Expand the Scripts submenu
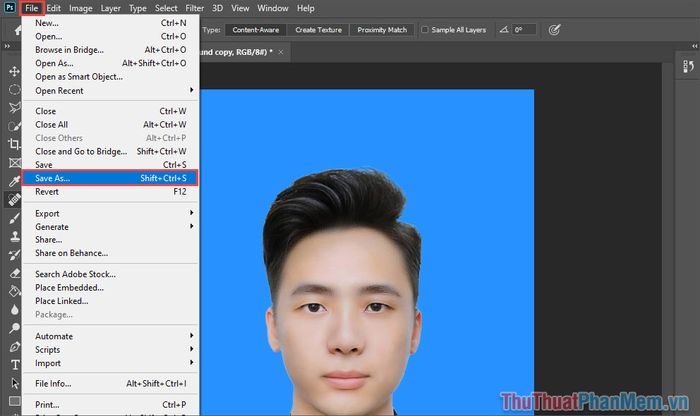 pyautogui.click(x=111, y=349)
